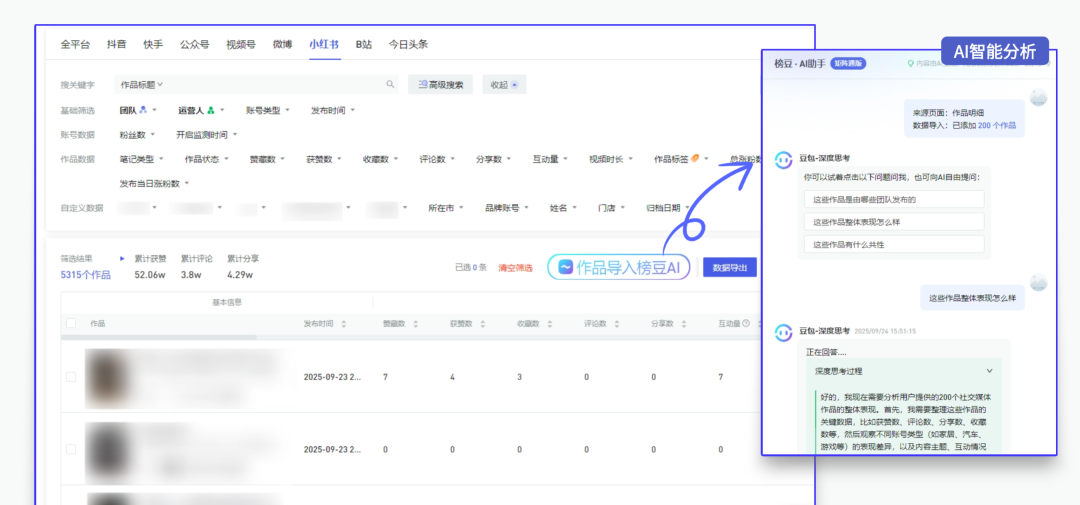Sort table by 分享数 column arrows

[x=685, y=323]
